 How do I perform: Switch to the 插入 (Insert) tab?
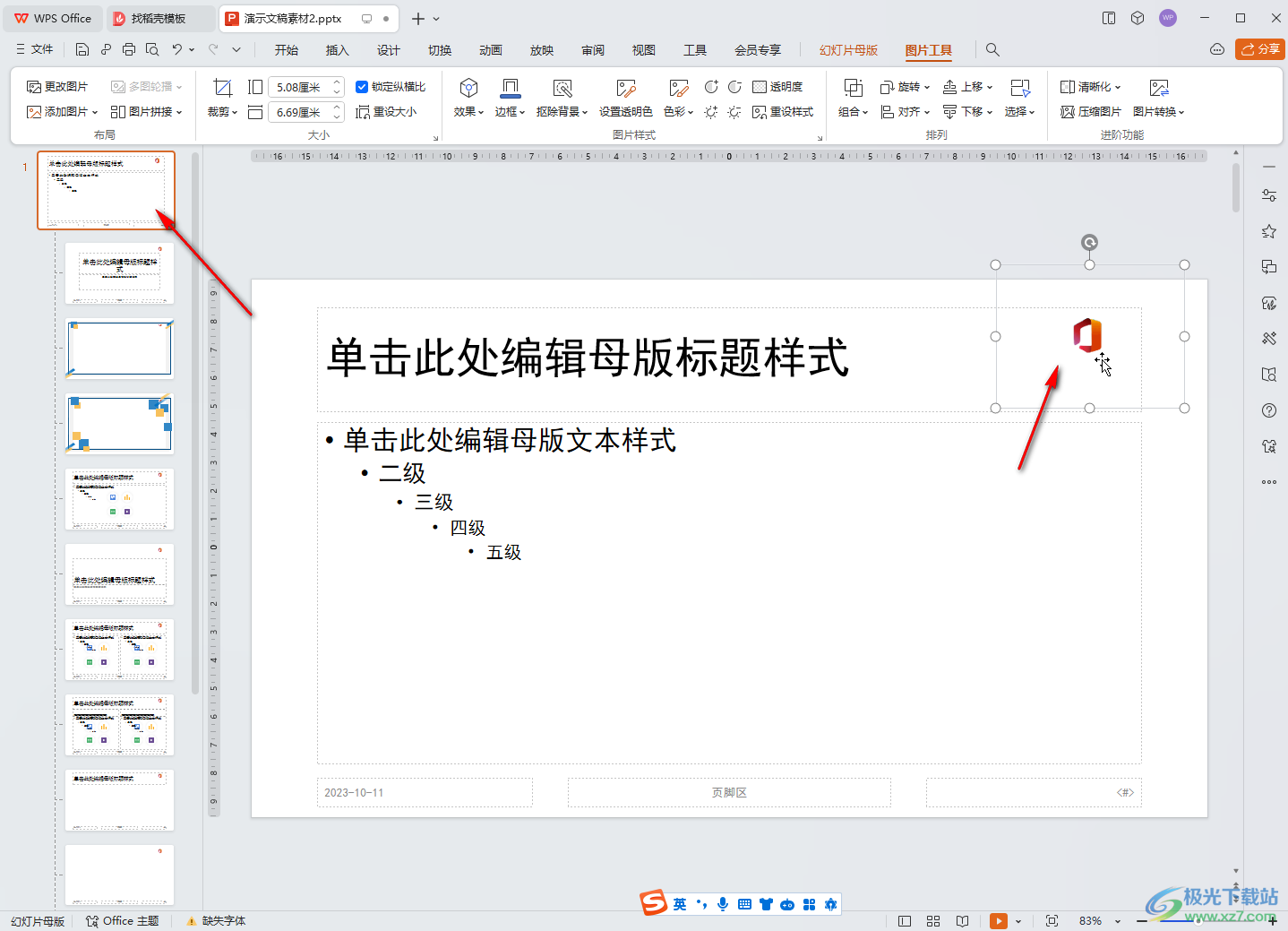coord(338,50)
